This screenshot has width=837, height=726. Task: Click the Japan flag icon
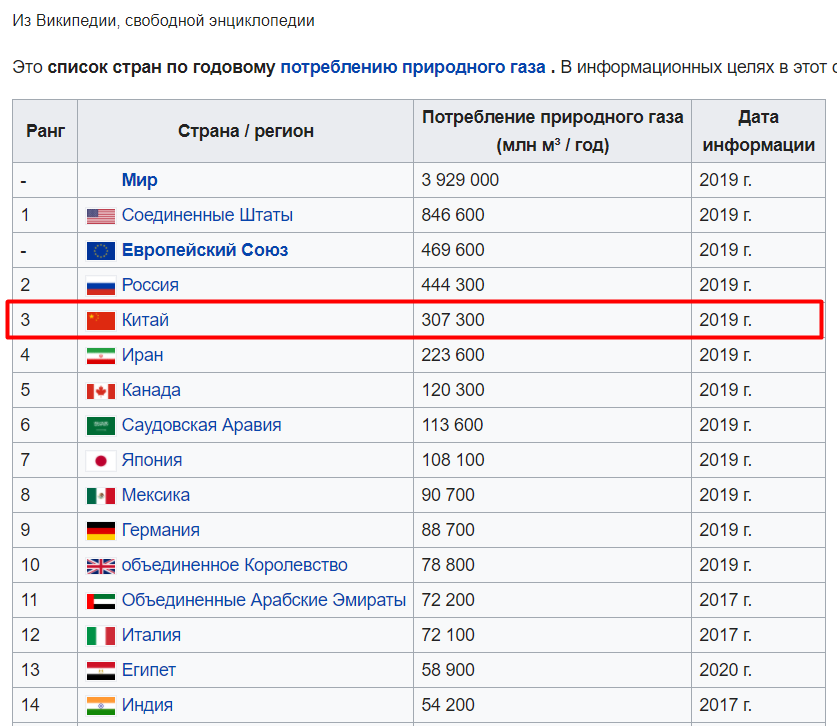click(101, 461)
